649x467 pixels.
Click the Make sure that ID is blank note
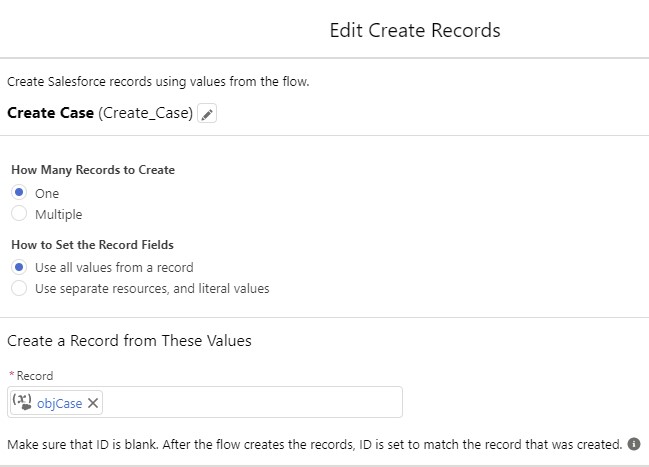315,444
